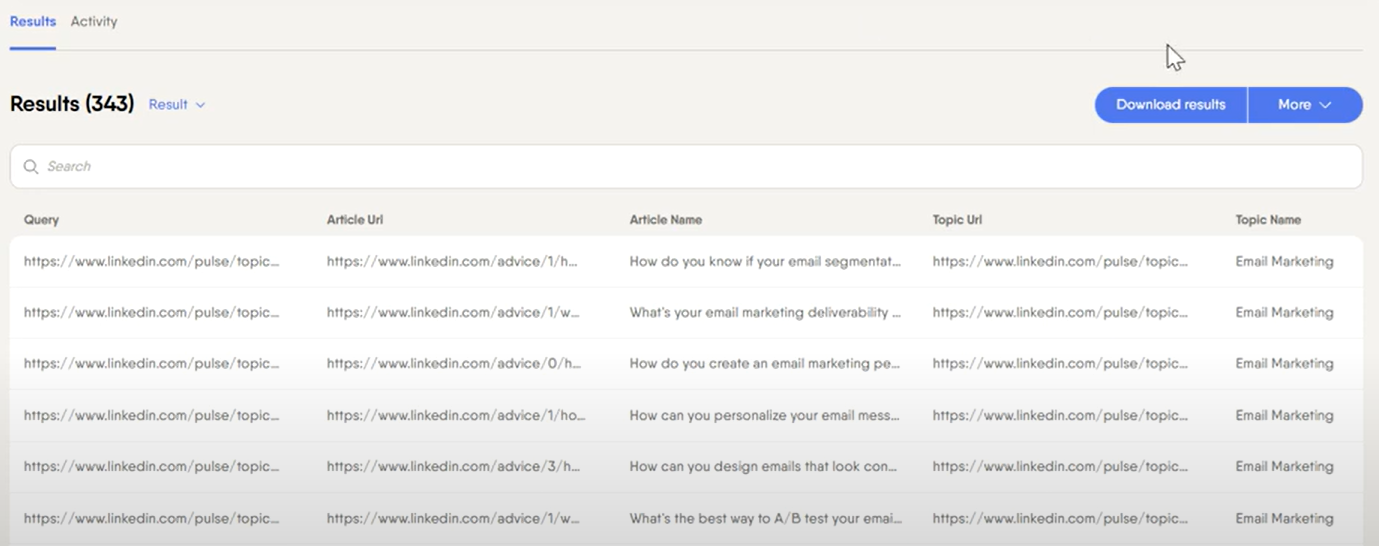Open the Article Url in email segmentation row
The width and height of the screenshot is (1379, 546).
coord(453,261)
